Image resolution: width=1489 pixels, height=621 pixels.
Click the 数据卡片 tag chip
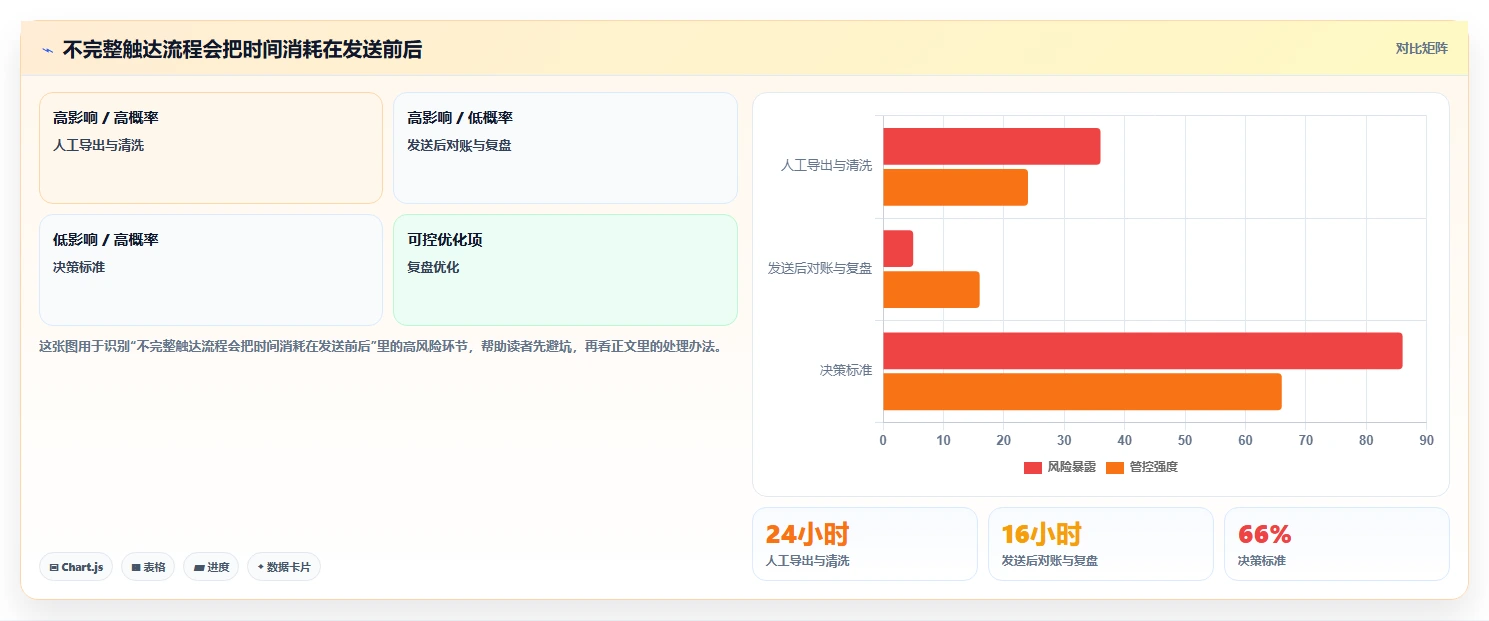click(x=284, y=567)
